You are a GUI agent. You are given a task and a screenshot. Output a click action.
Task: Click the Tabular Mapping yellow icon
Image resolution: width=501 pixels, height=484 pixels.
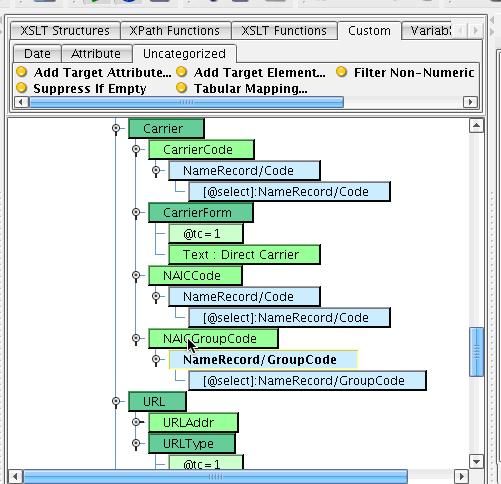(x=182, y=88)
